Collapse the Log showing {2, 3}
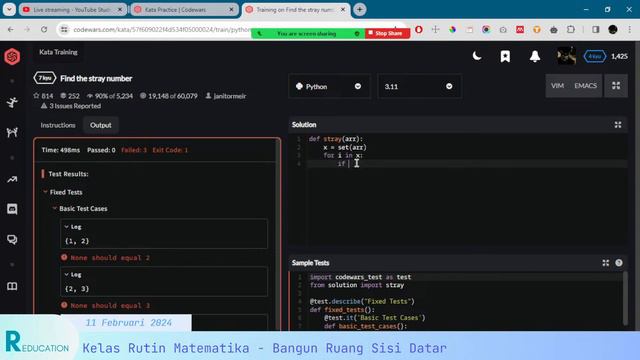Viewport: 640px width, 360px height. pyautogui.click(x=73, y=274)
